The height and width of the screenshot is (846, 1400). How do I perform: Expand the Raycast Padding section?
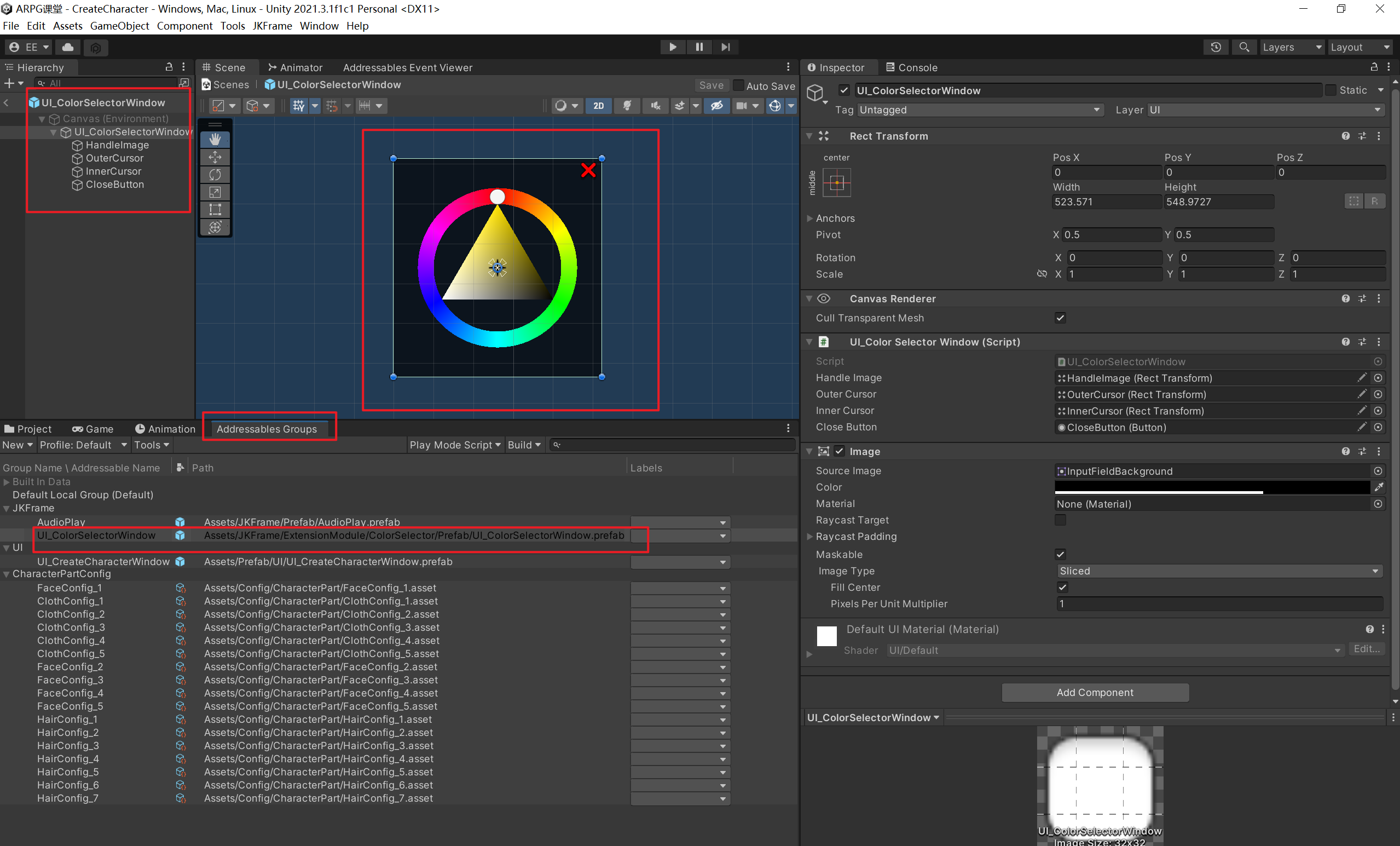click(x=809, y=537)
